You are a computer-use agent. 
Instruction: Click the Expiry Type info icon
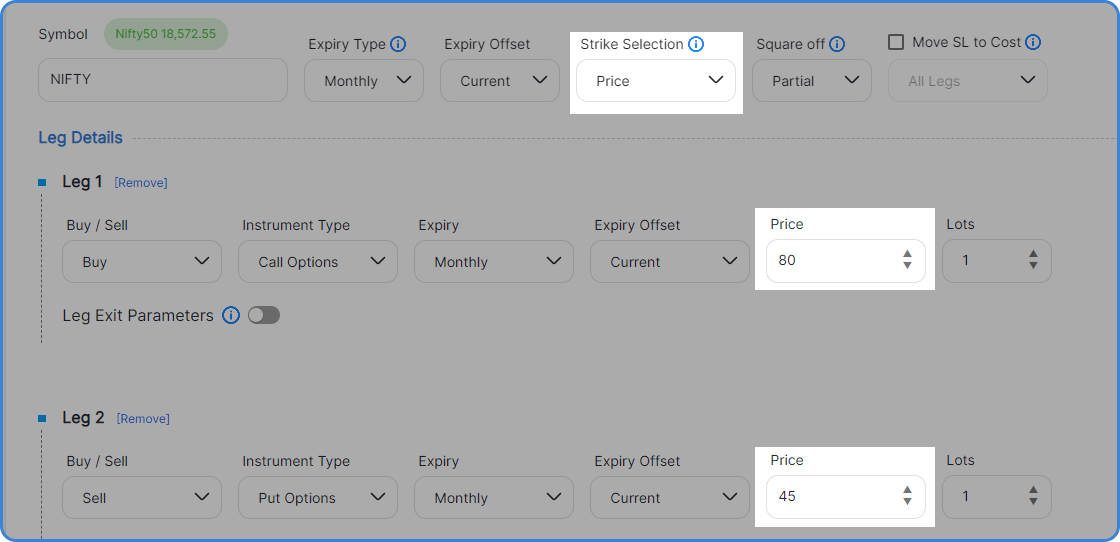click(x=398, y=44)
